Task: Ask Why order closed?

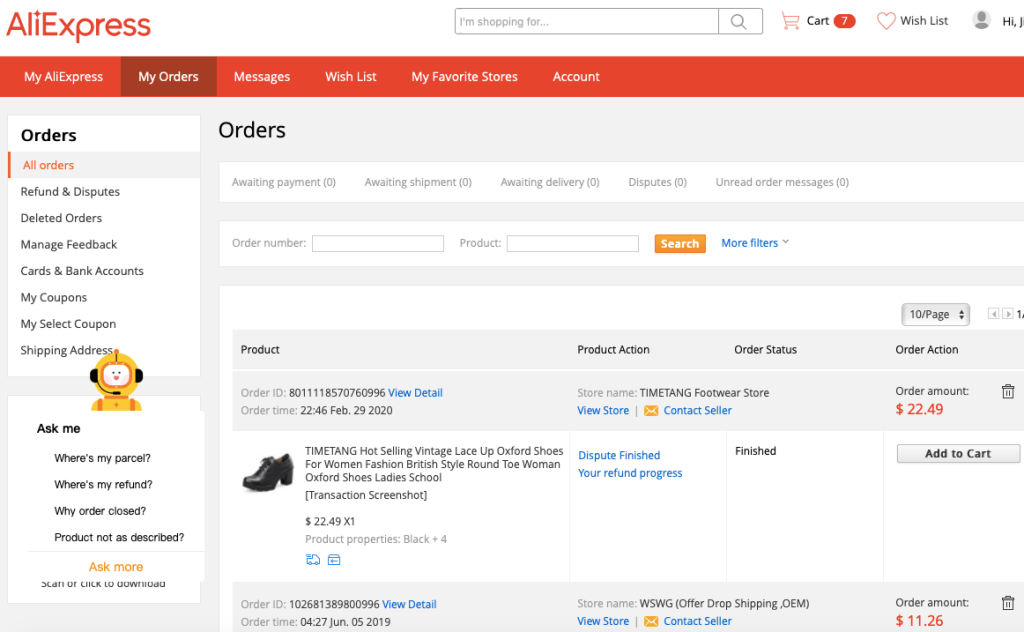Action: click(x=100, y=511)
